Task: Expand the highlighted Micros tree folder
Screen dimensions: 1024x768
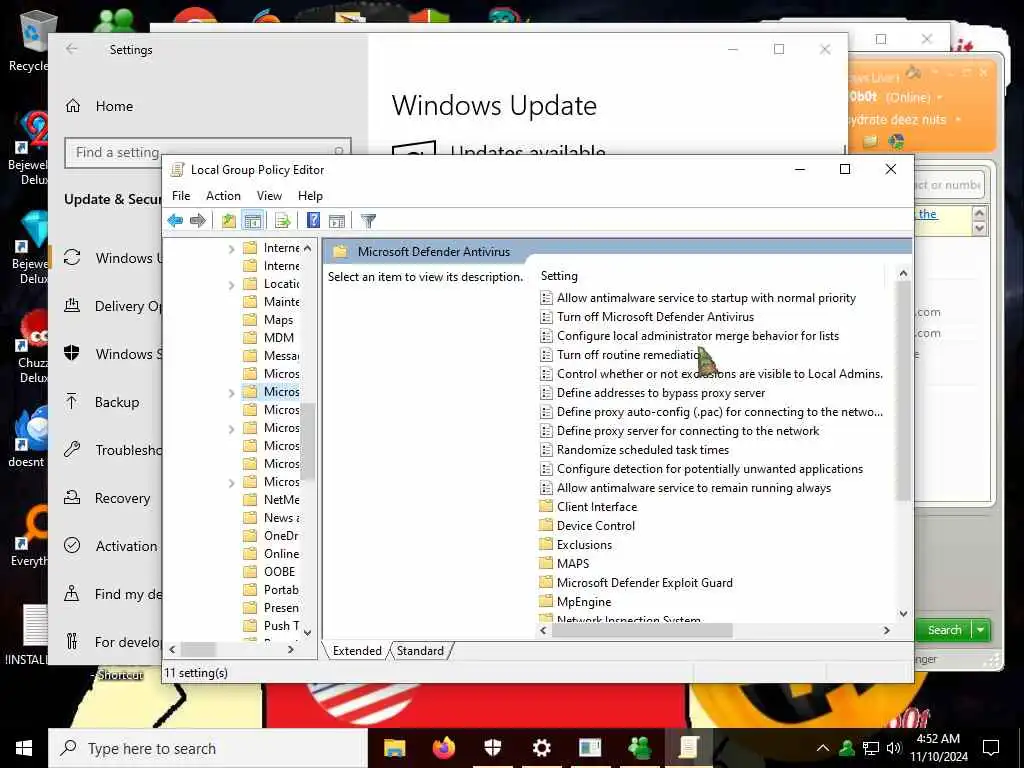Action: (x=231, y=392)
